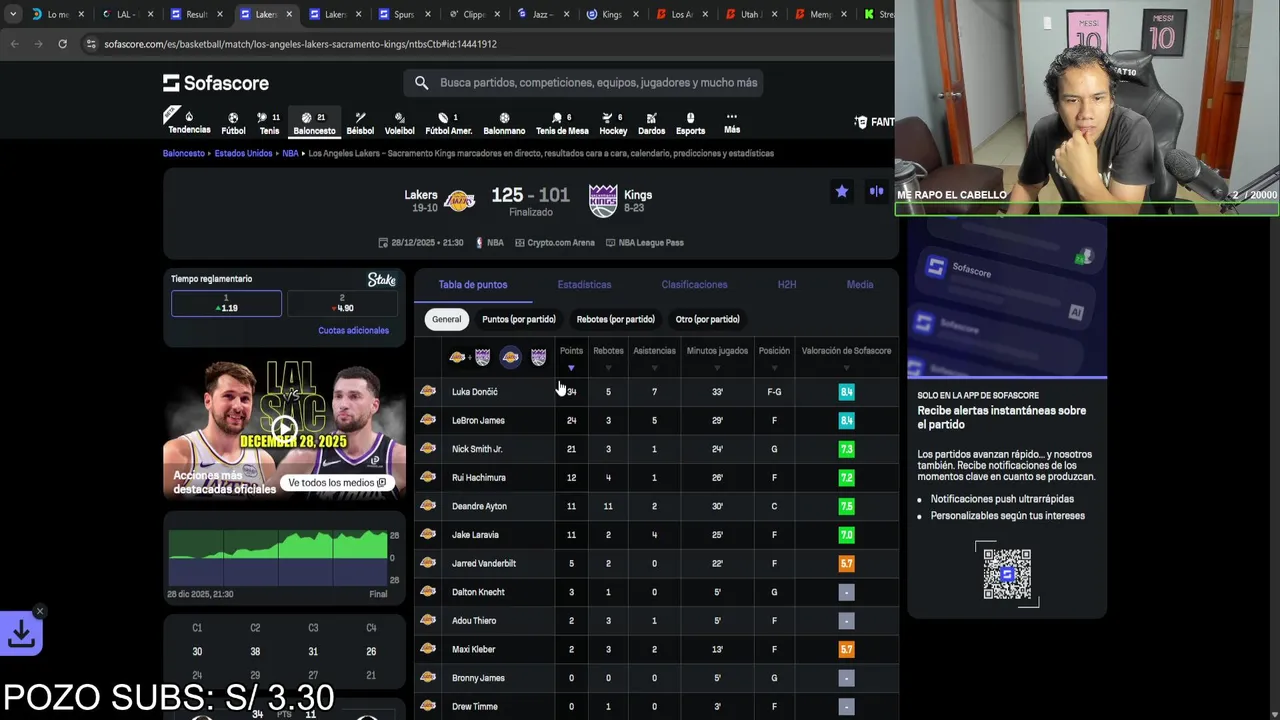This screenshot has width=1280, height=720.
Task: Open Deandre Ayton player row
Action: click(656, 506)
